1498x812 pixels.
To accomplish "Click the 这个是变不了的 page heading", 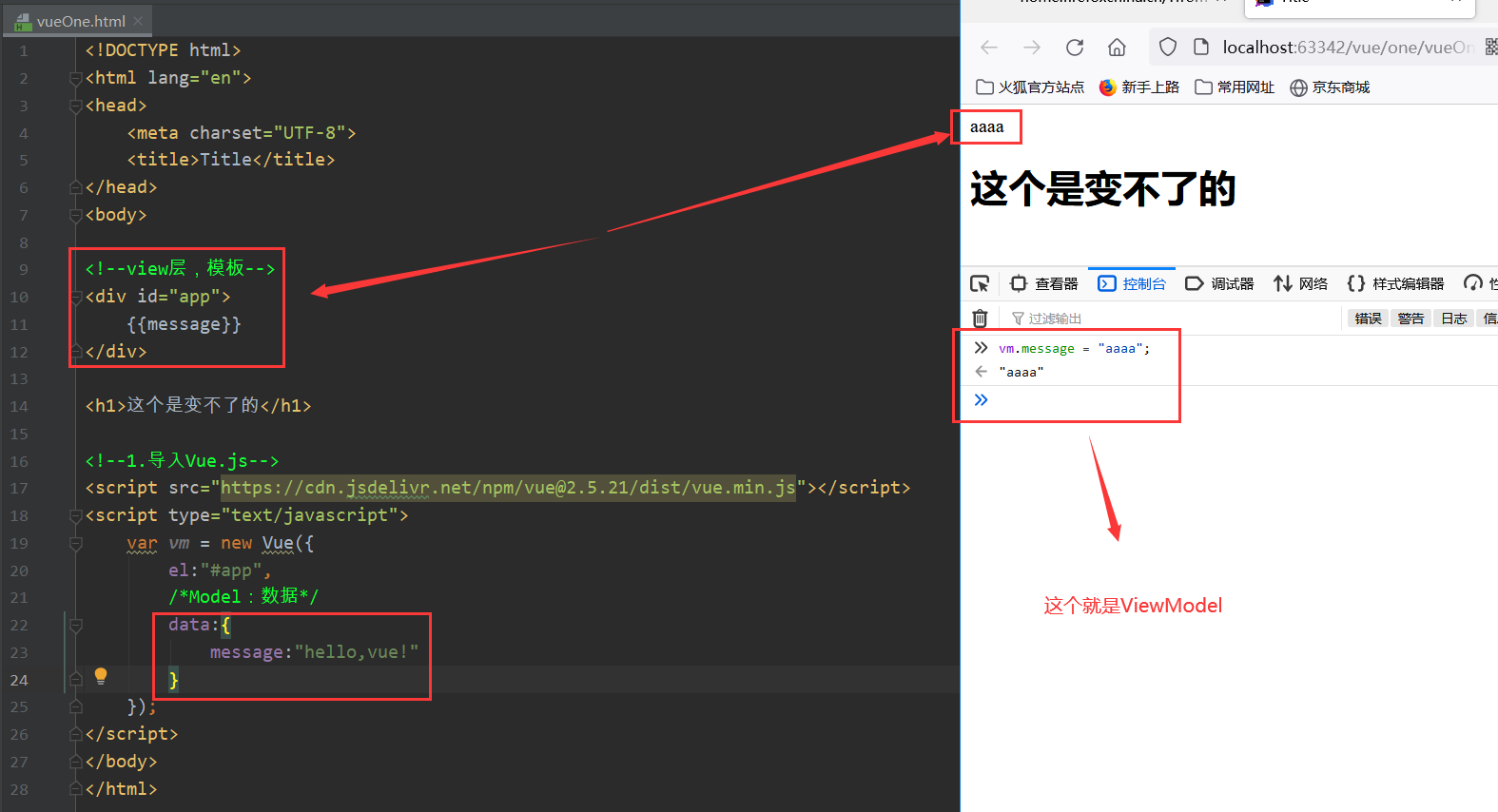I will tap(1102, 189).
